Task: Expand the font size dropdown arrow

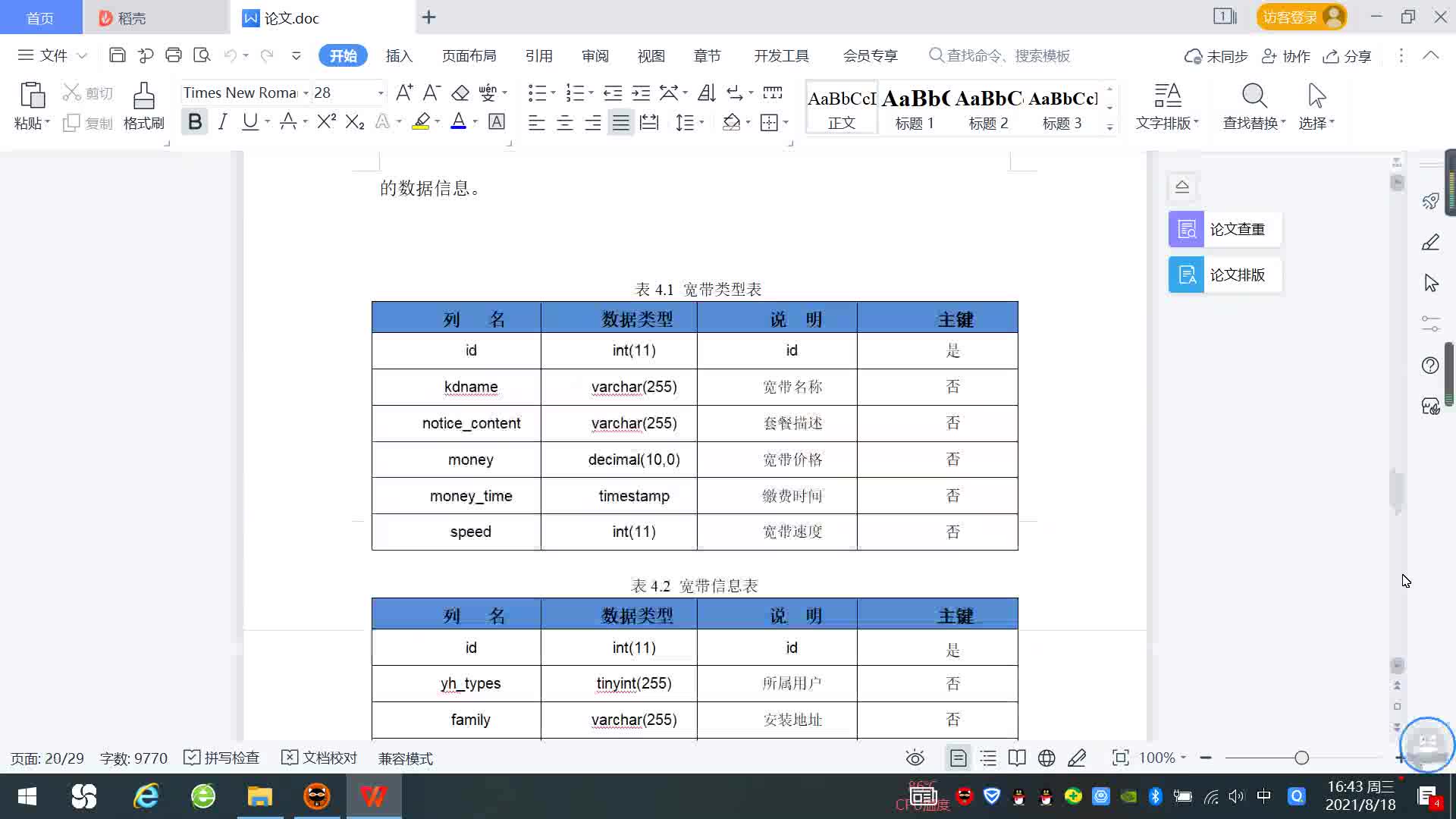Action: pyautogui.click(x=381, y=93)
